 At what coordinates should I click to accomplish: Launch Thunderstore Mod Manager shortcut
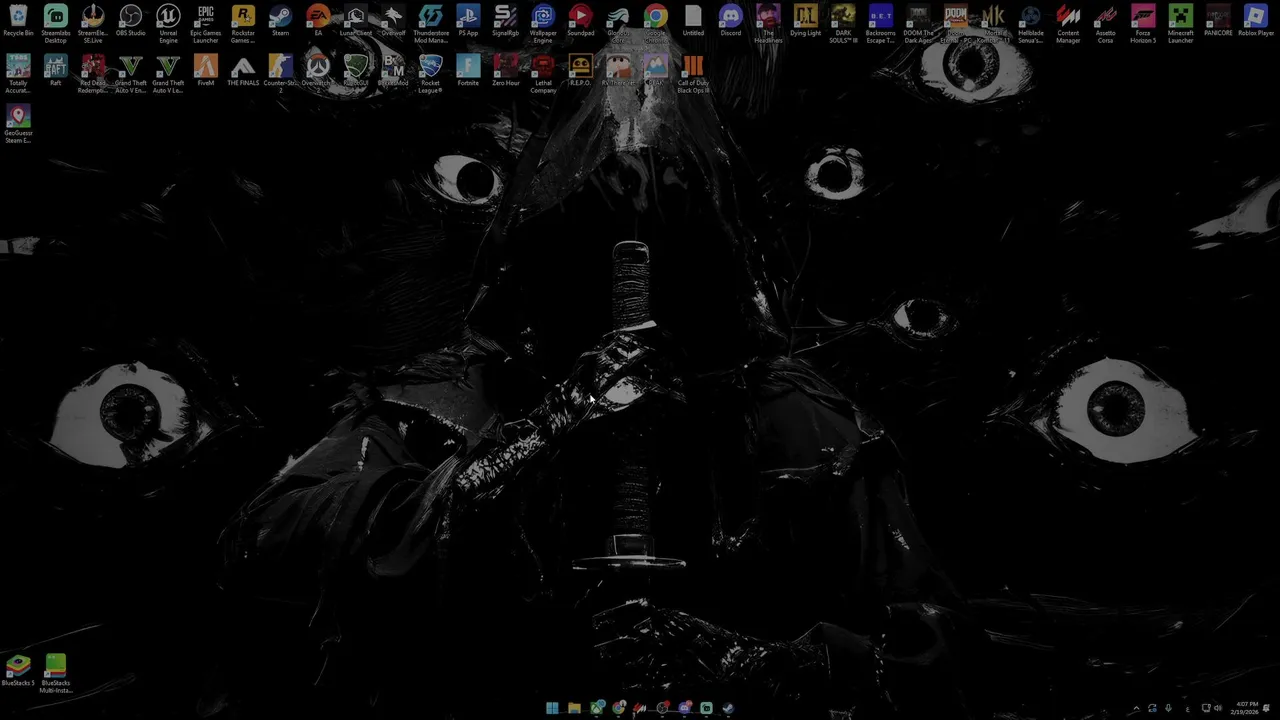pos(431,24)
